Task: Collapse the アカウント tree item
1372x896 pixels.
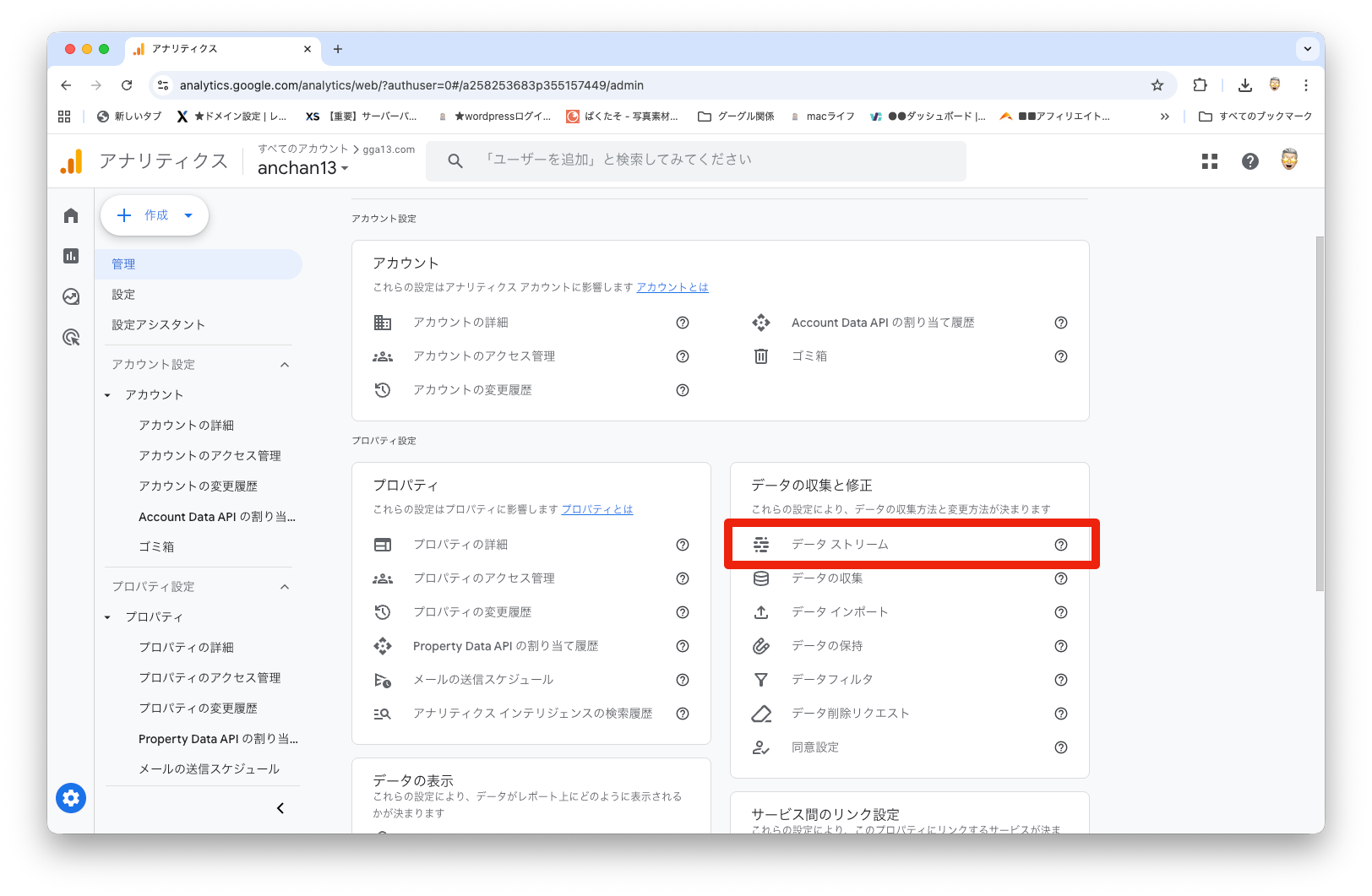Action: point(107,395)
